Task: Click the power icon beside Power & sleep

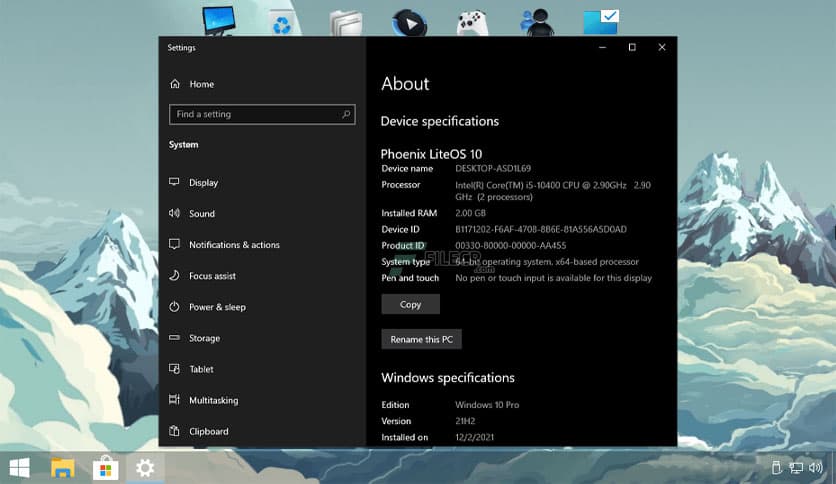Action: (174, 306)
